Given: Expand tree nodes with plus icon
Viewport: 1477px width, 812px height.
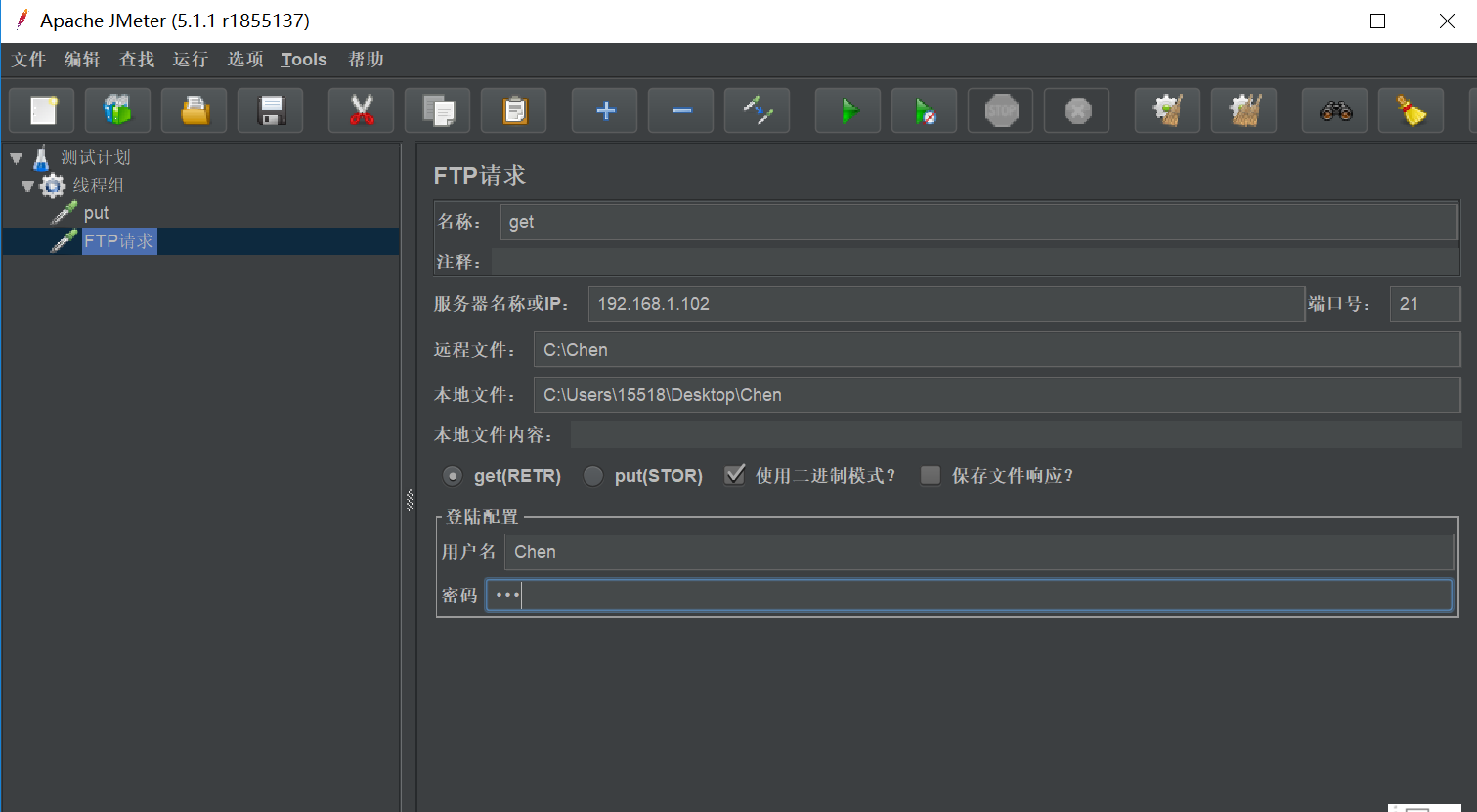Looking at the screenshot, I should pos(605,110).
